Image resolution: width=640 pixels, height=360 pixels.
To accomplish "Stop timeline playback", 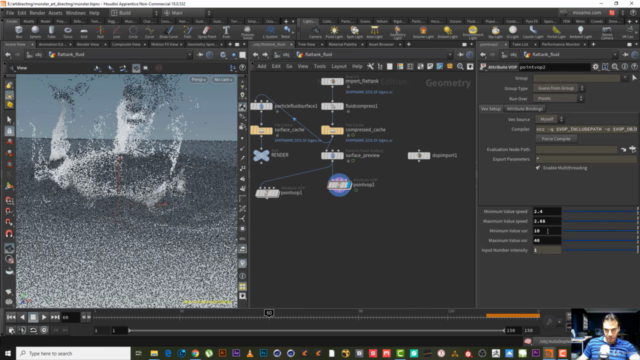I will [33, 317].
